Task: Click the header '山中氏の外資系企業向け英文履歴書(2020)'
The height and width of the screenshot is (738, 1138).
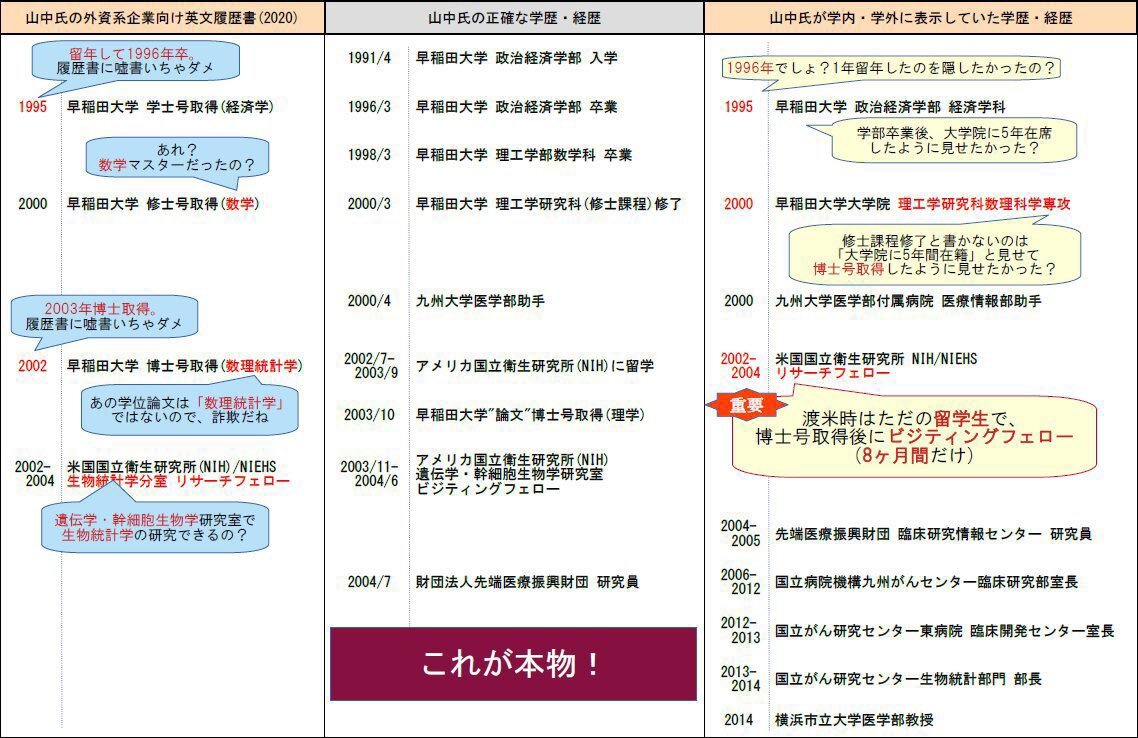Action: tap(163, 17)
